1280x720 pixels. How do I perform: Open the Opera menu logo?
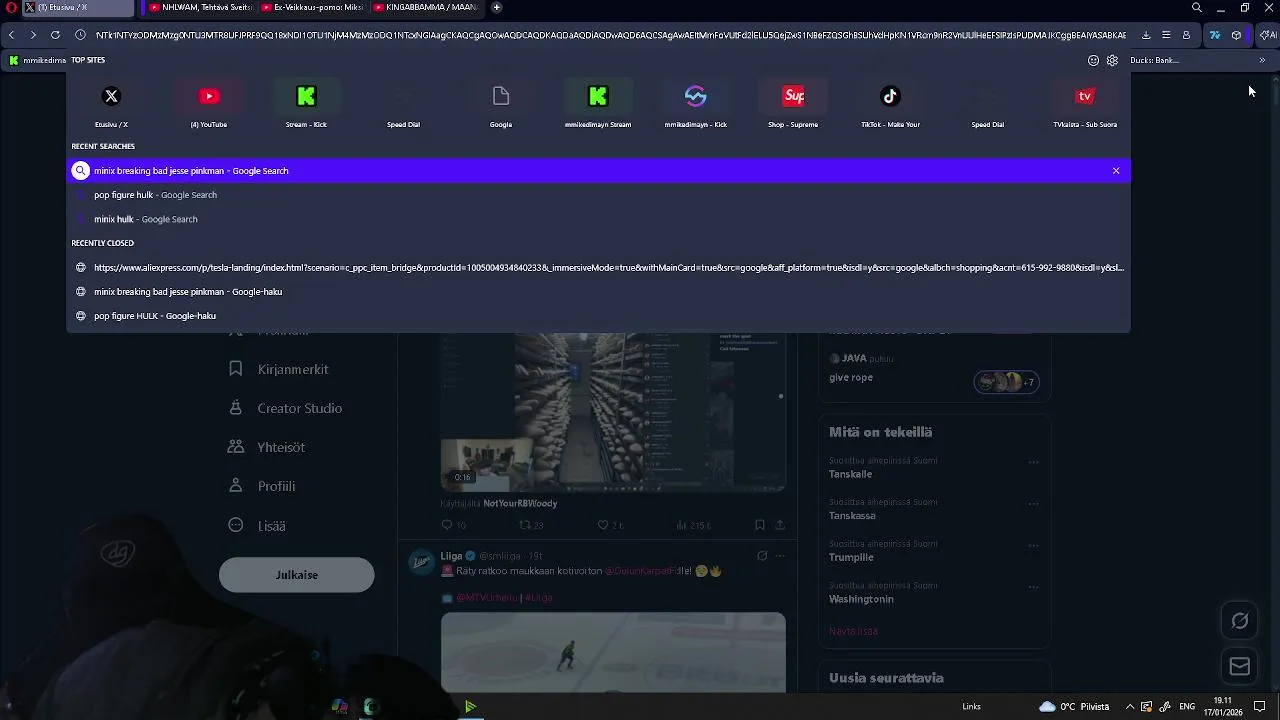pos(11,7)
